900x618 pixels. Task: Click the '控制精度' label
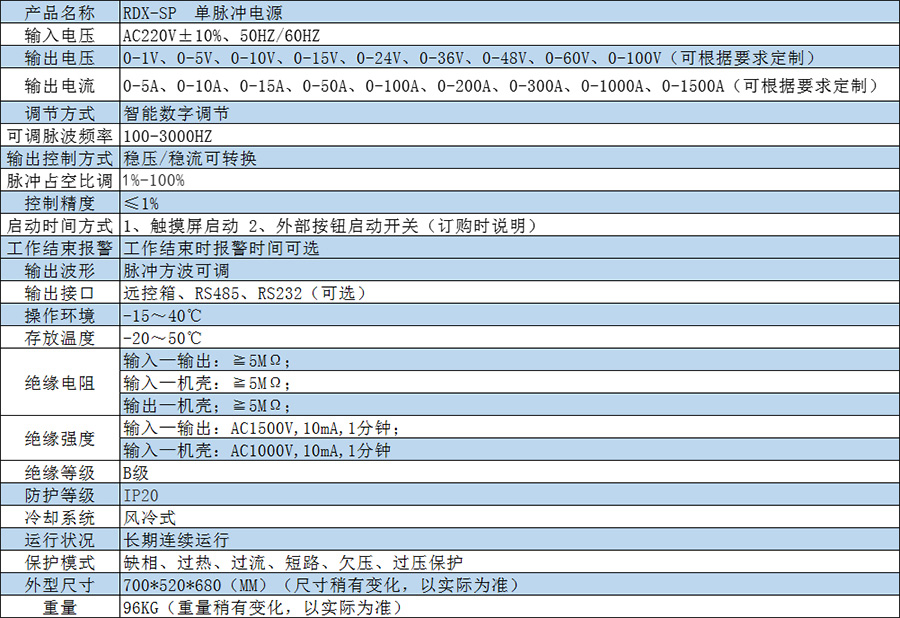(x=60, y=203)
